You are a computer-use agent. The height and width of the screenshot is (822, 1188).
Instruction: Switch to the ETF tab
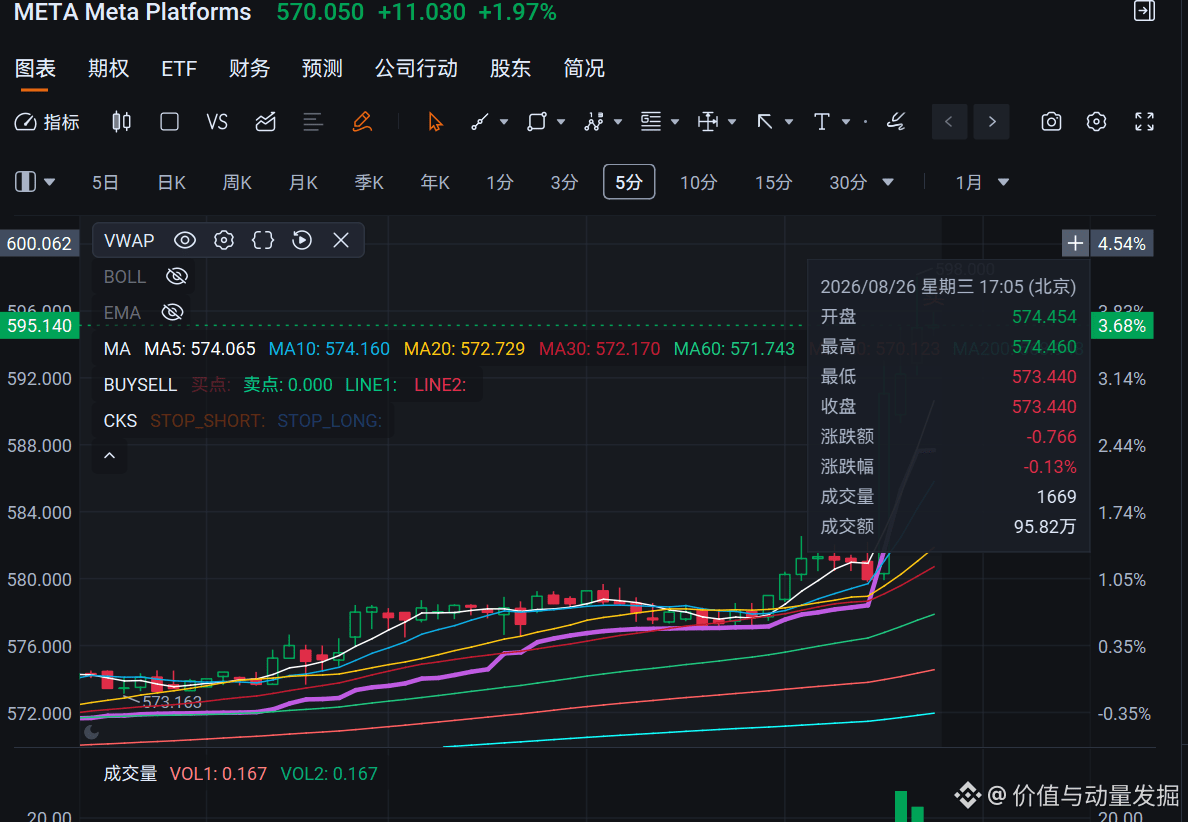[x=179, y=68]
